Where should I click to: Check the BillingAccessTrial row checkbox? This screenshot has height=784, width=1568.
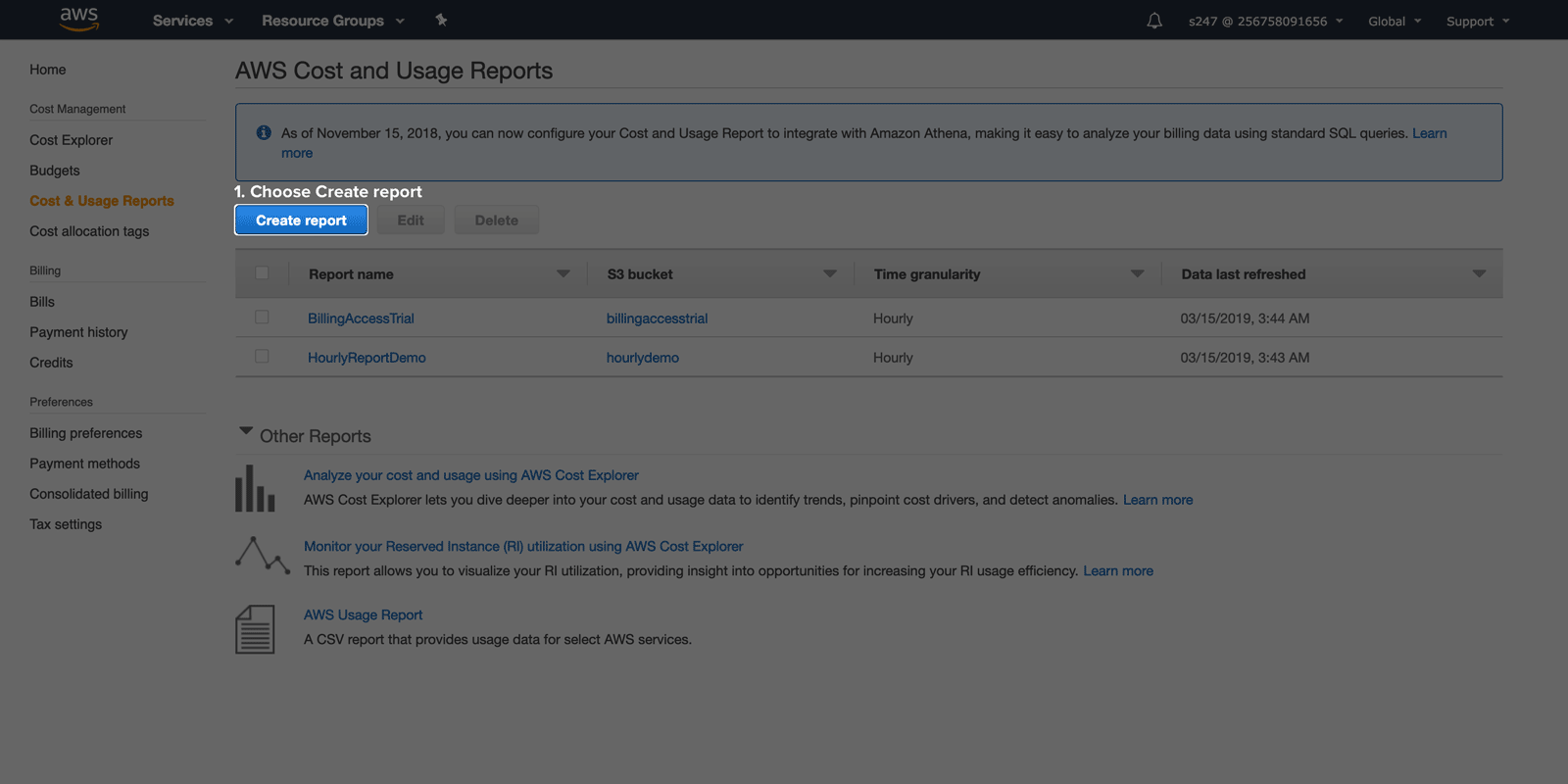pyautogui.click(x=262, y=317)
